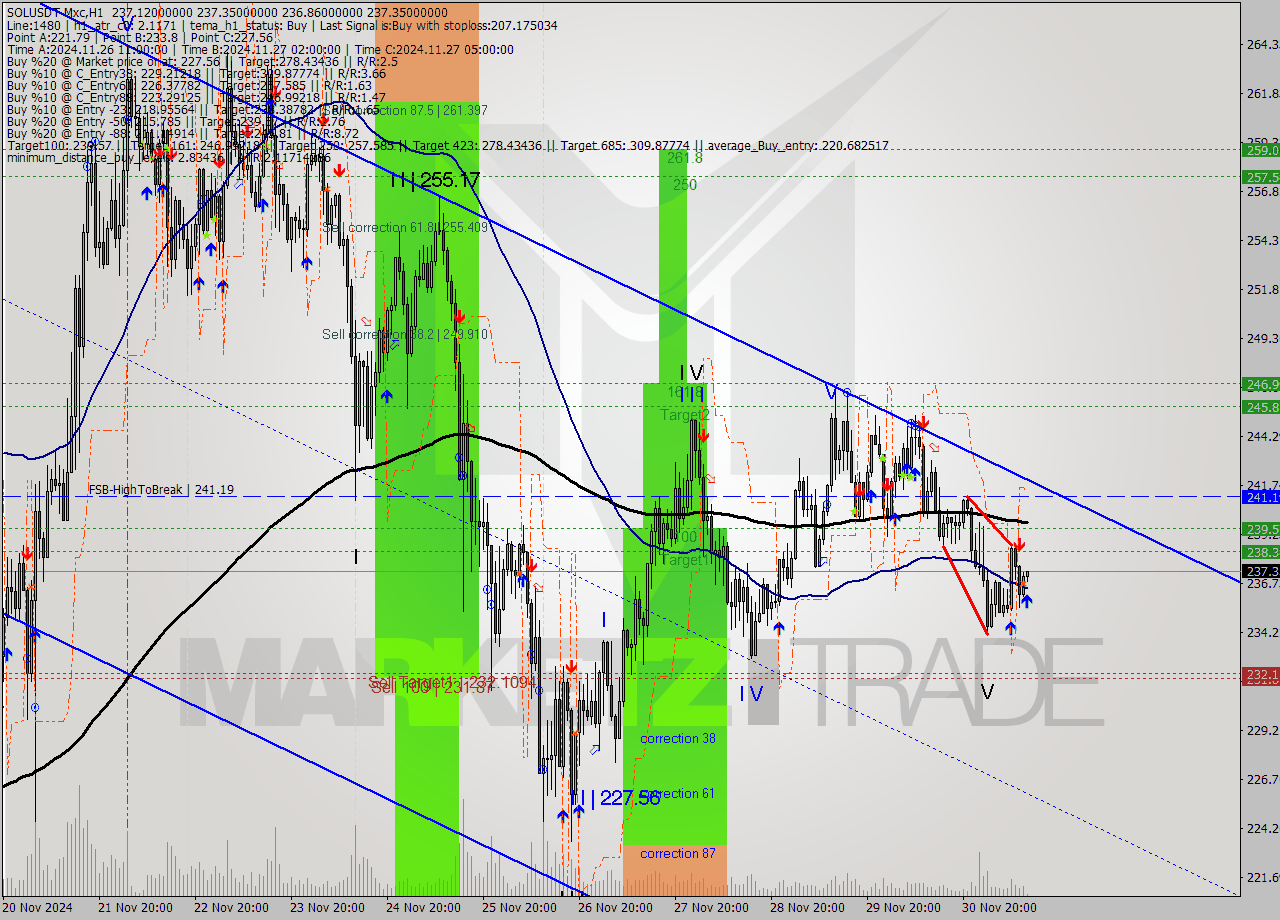Click the '28 Nov 20:00' time label
The width and height of the screenshot is (1280, 920).
click(x=809, y=908)
